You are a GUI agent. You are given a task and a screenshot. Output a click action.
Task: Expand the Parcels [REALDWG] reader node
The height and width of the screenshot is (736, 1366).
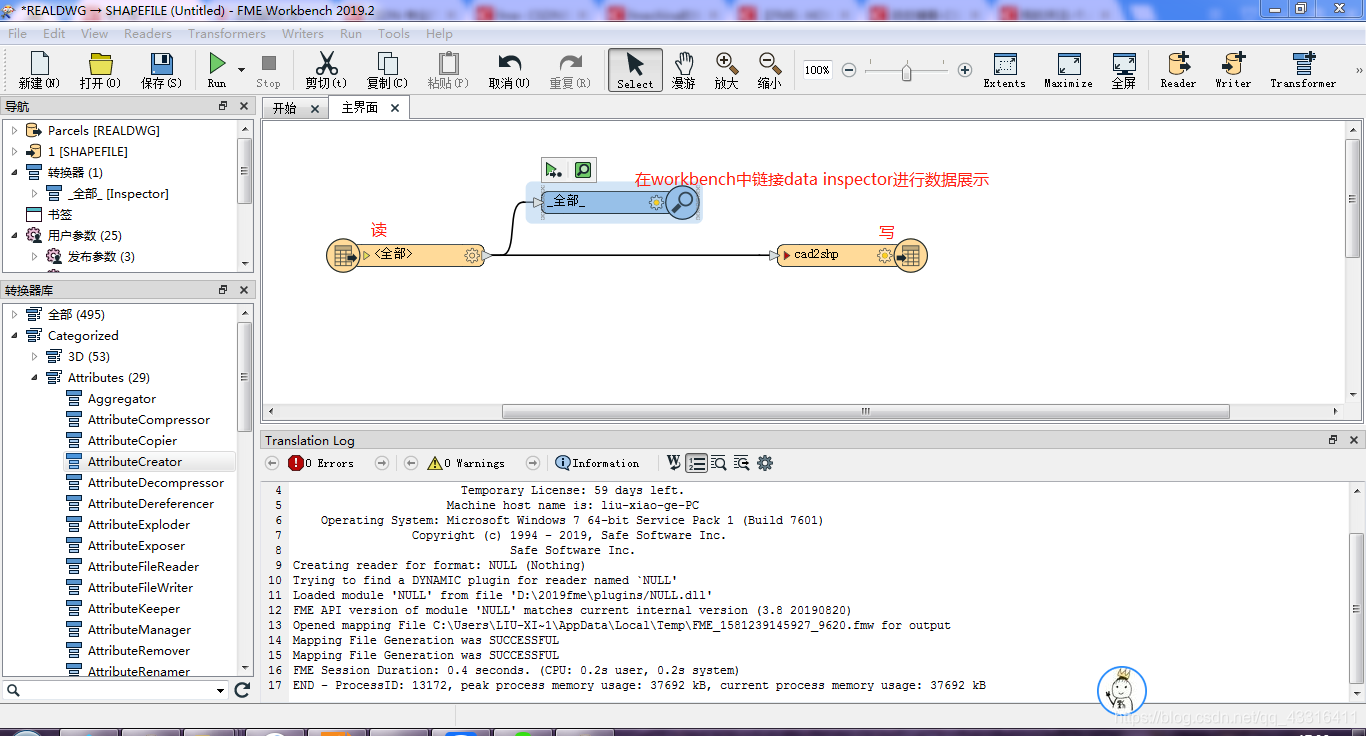(15, 129)
